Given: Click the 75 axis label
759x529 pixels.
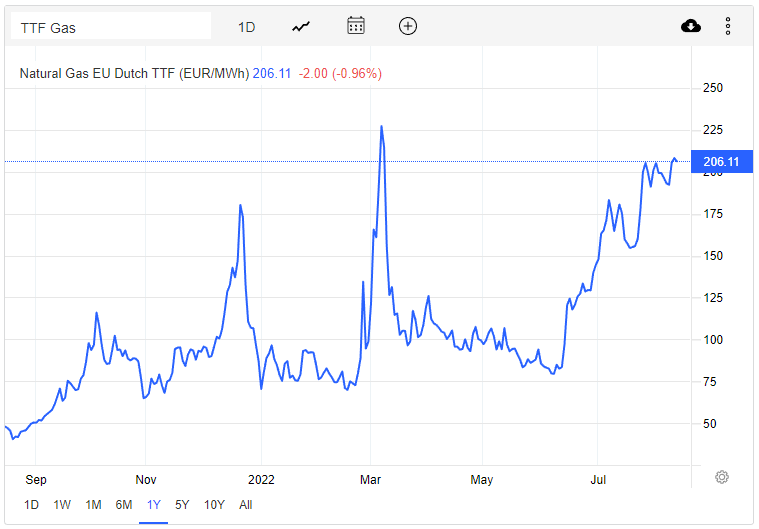Looking at the screenshot, I should (x=710, y=382).
